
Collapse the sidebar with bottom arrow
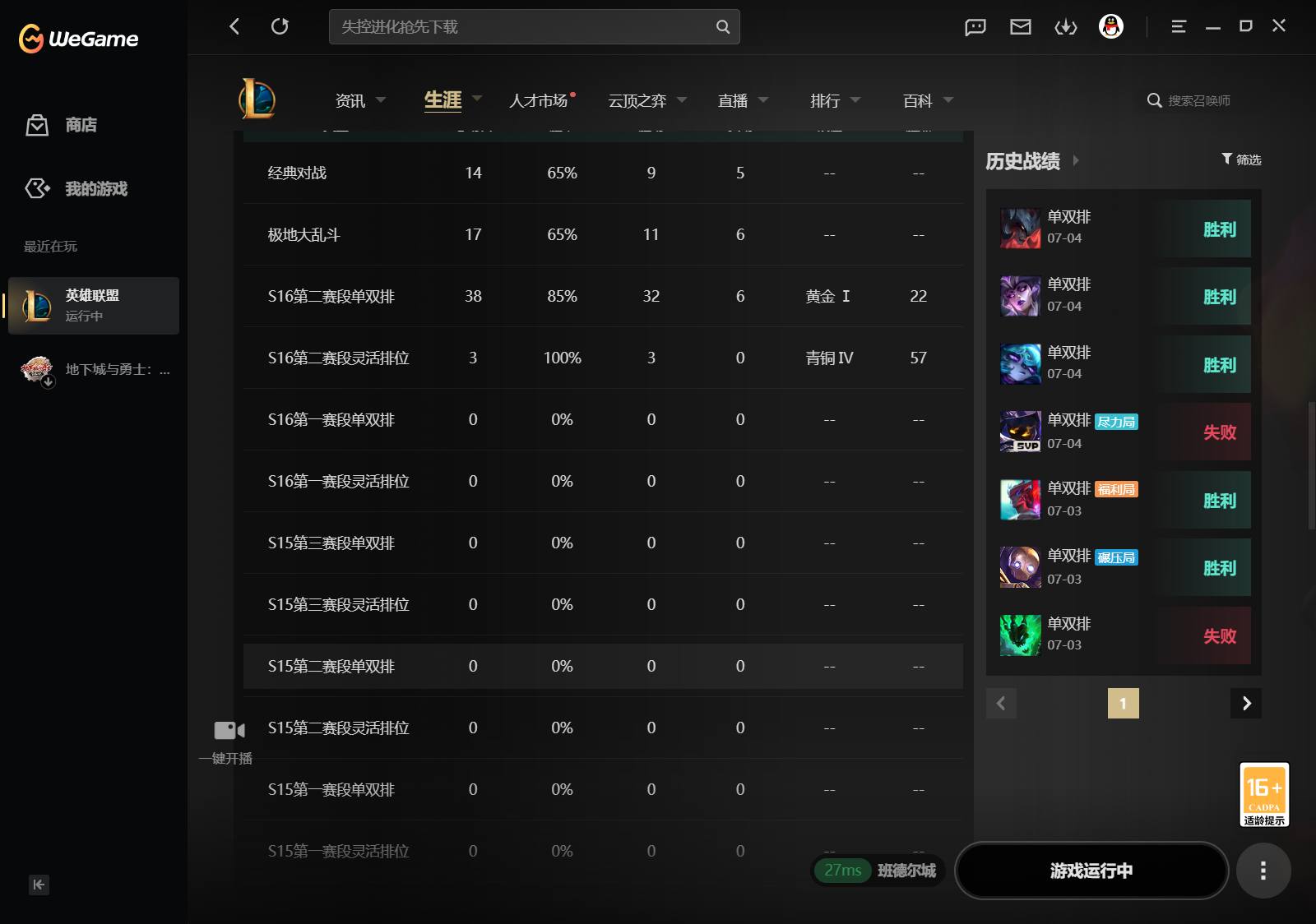point(39,885)
